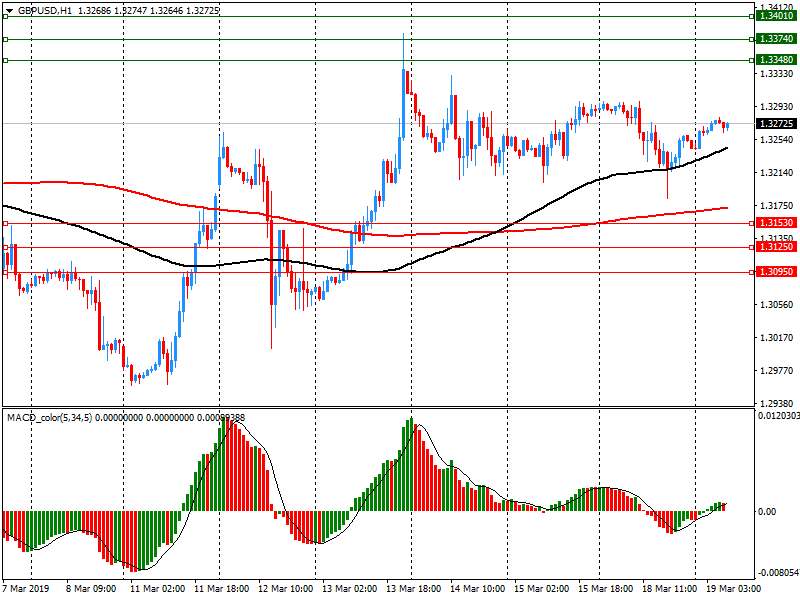Select the green 1.33480 price label

(776, 60)
